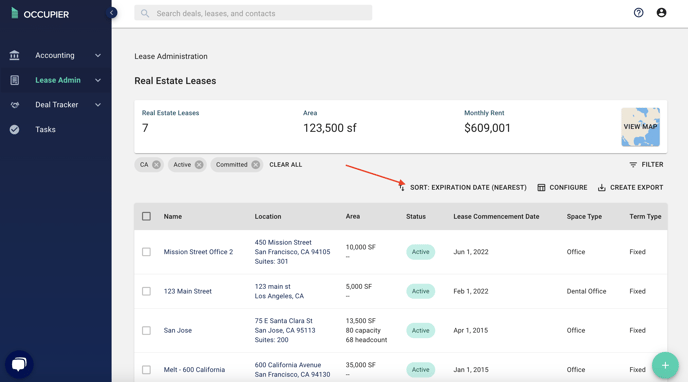688x382 pixels.
Task: Check the Mission Street Office 2 row
Action: point(147,252)
